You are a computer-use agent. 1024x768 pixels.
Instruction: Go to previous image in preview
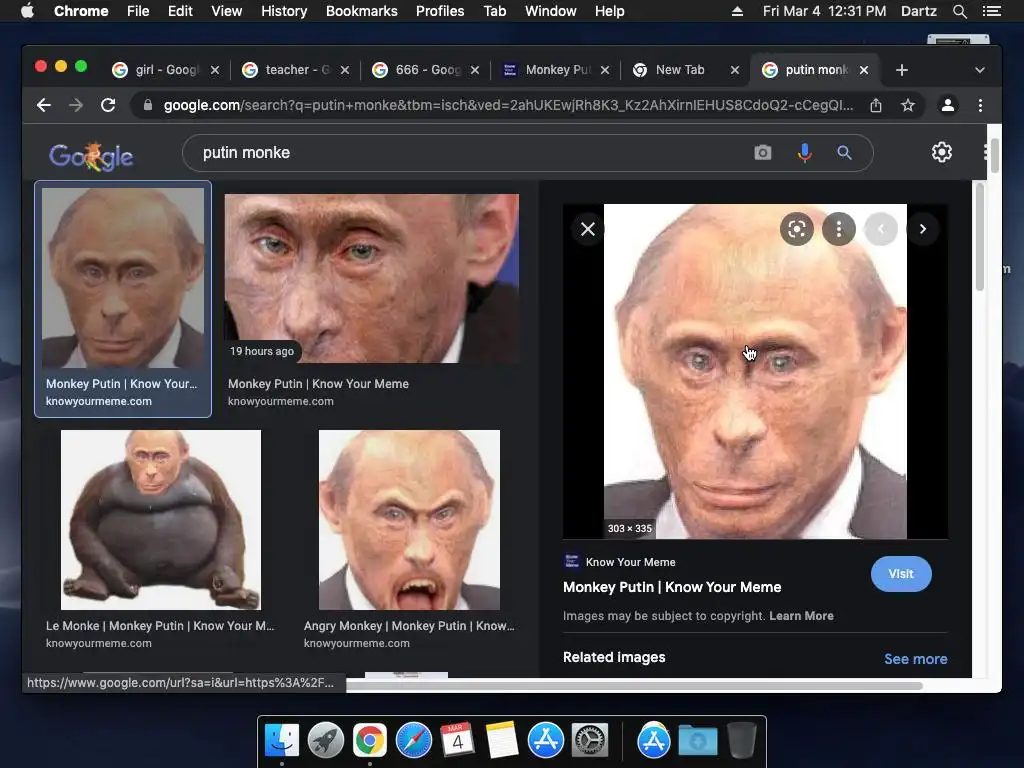[880, 229]
